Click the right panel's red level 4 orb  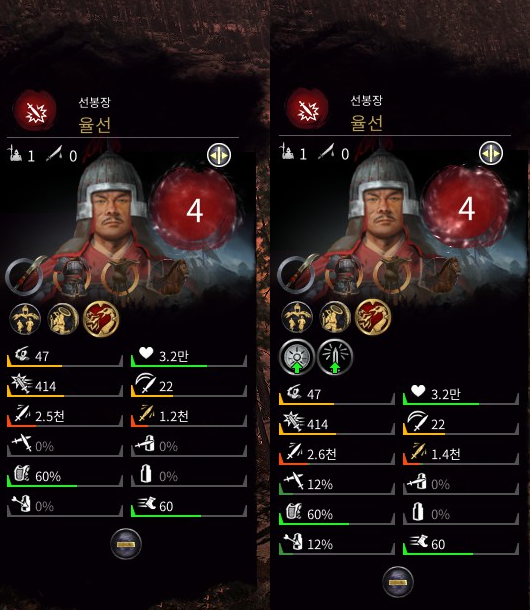[466, 208]
